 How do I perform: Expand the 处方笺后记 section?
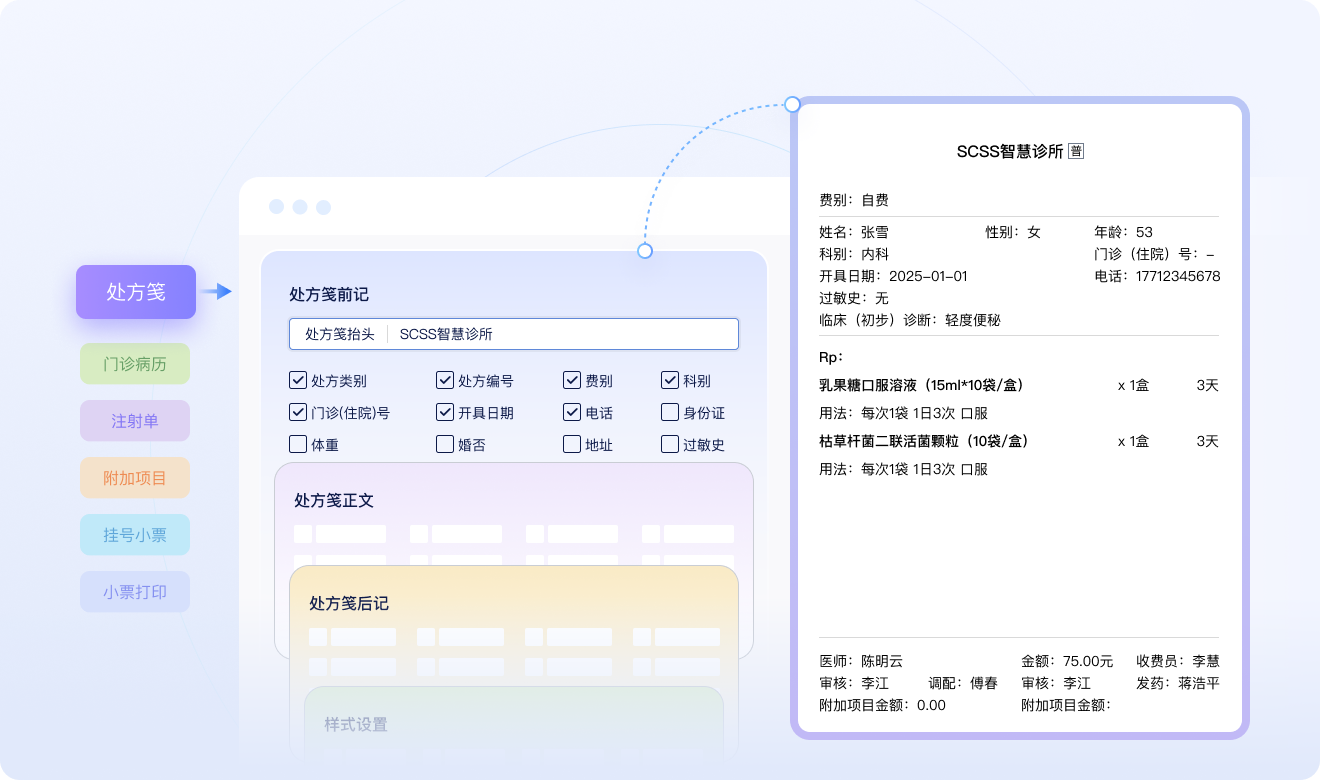349,603
